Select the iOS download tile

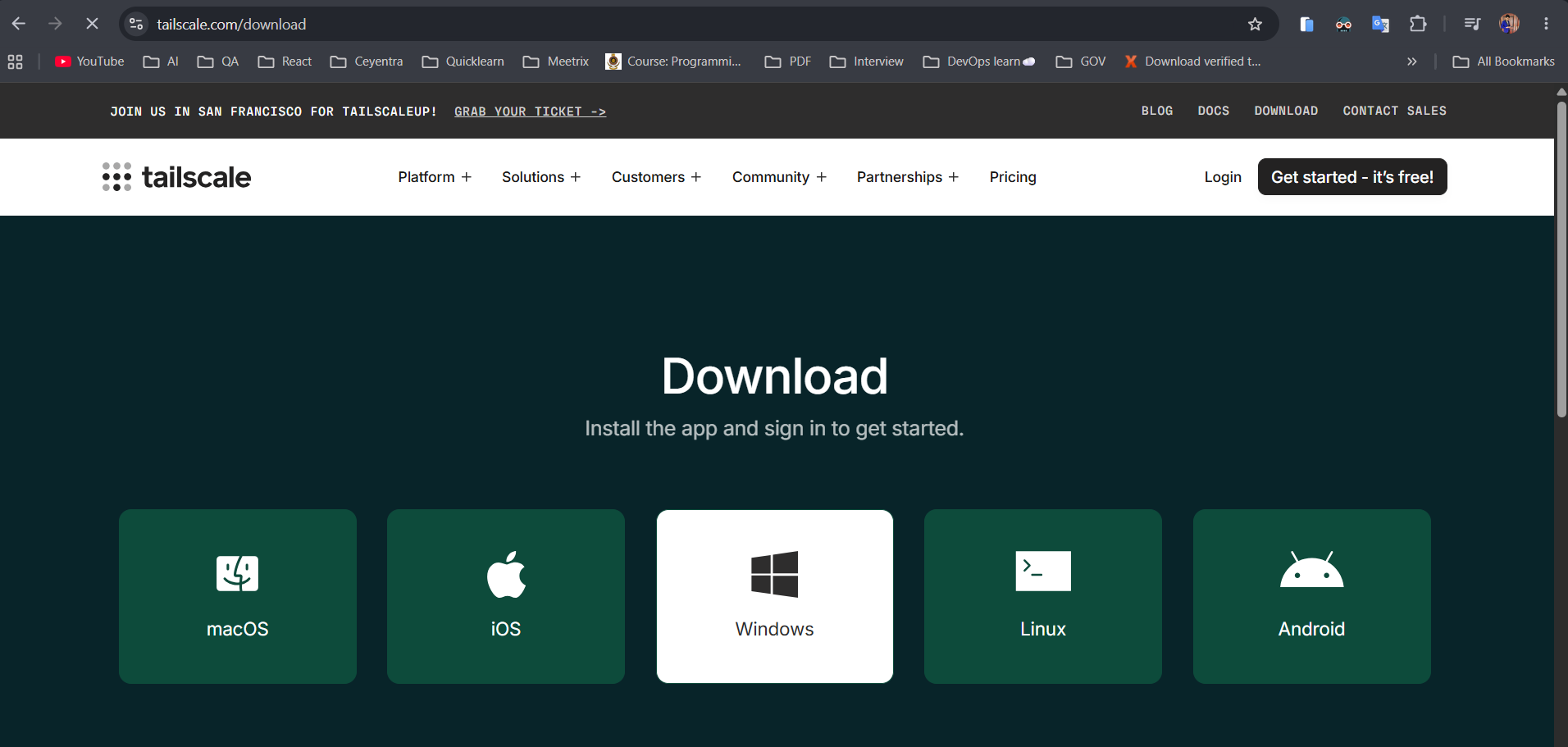[506, 596]
